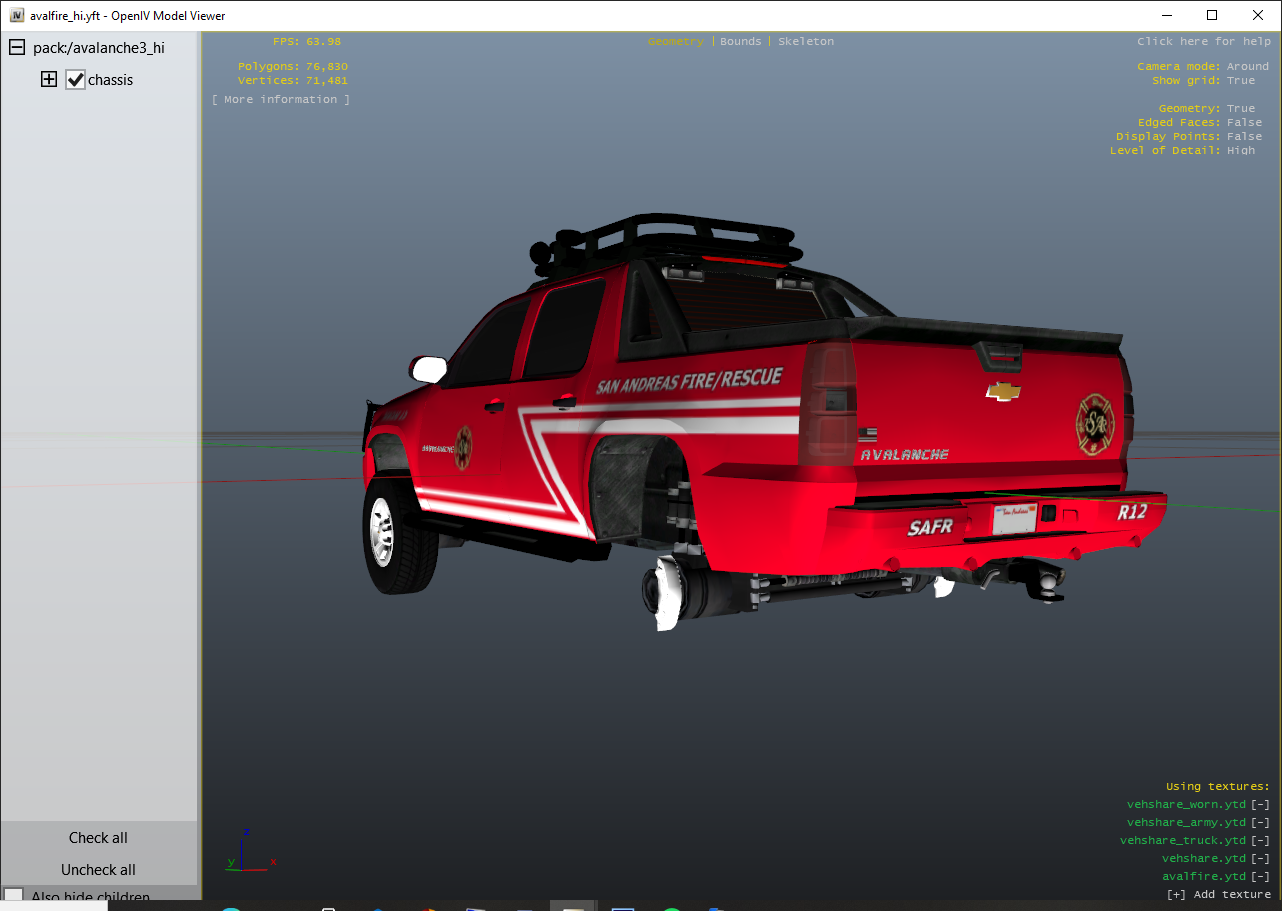Switch to the Bounds view tab
Image resolution: width=1282 pixels, height=911 pixels.
pyautogui.click(x=740, y=42)
